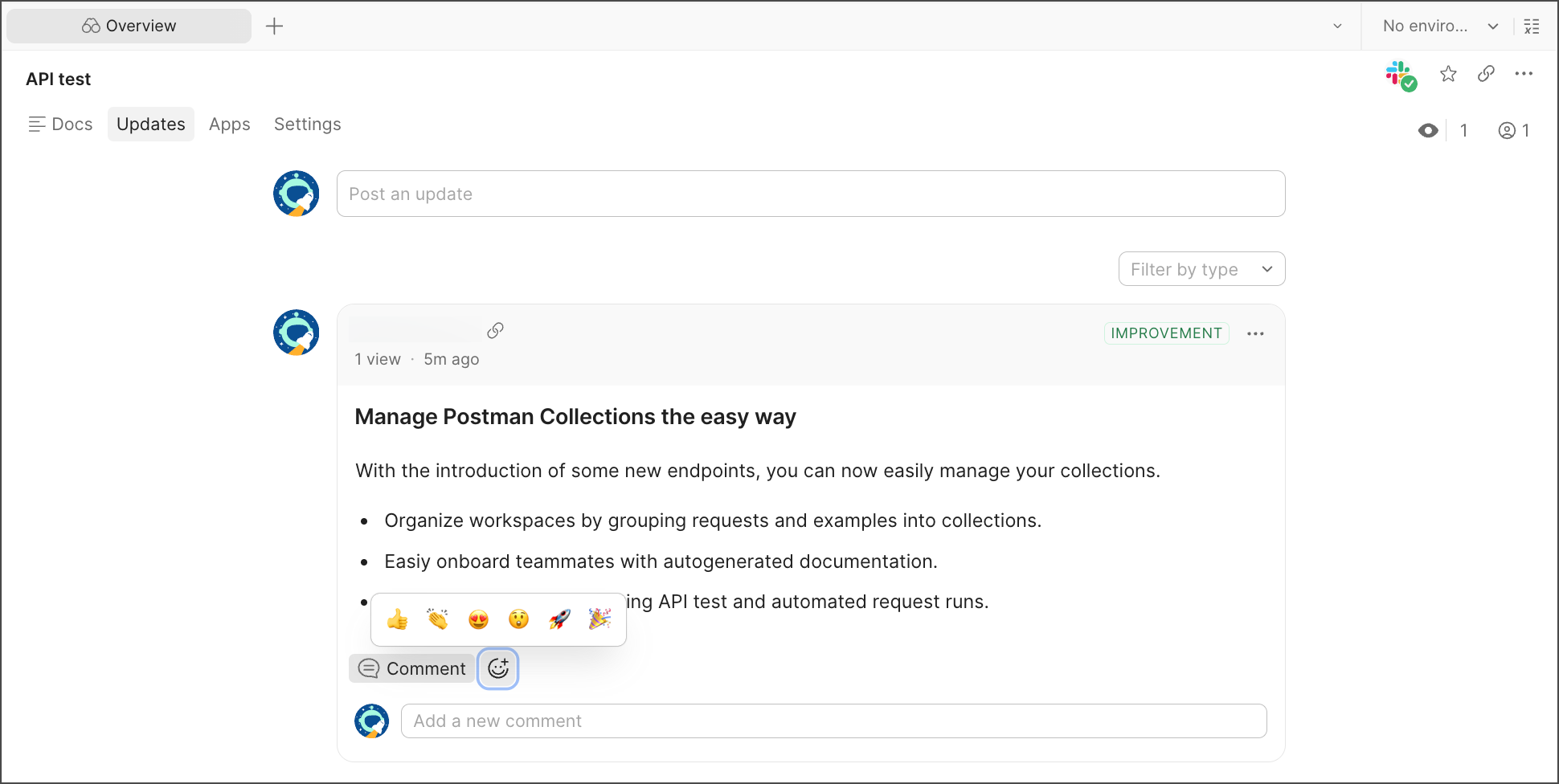Viewport: 1559px width, 784px height.
Task: Copy link to the update post
Action: [495, 330]
